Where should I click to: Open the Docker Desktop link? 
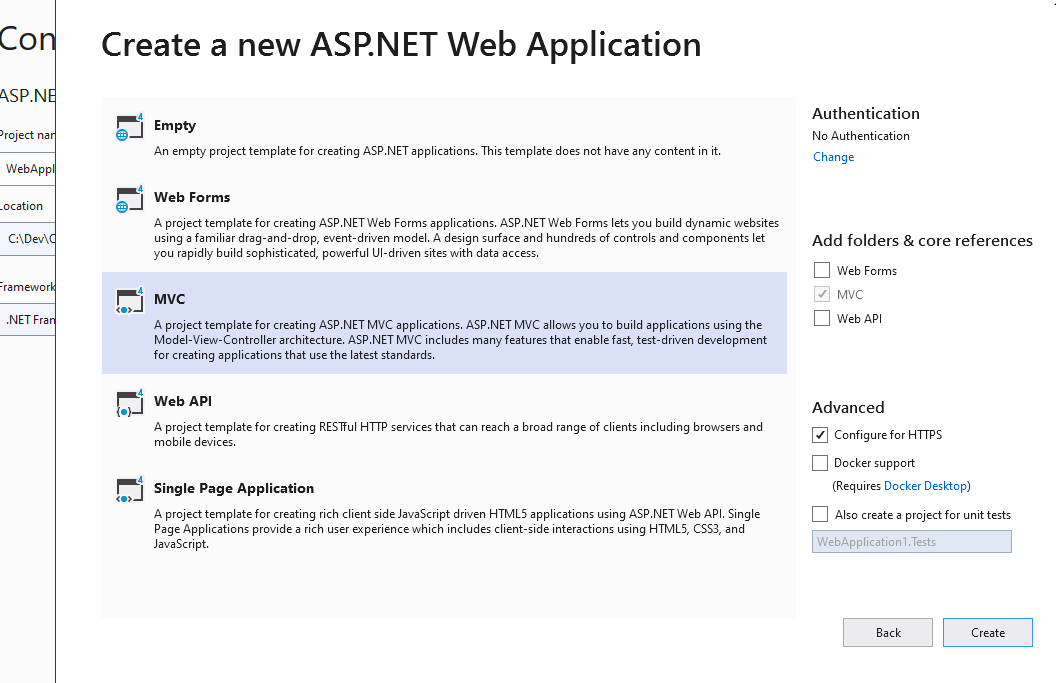(x=925, y=486)
